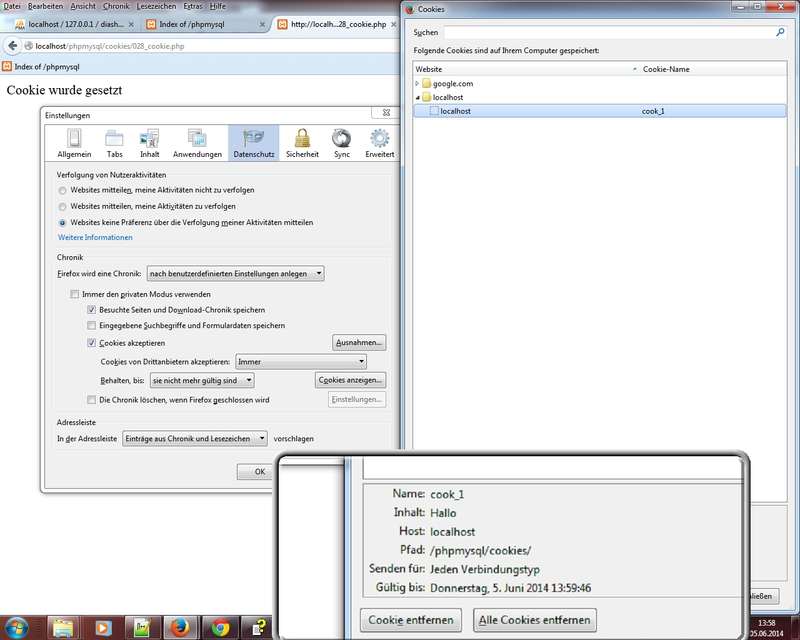800x640 pixels.
Task: Open 'Cookies von Drittanbietern akzeptieren' dropdown
Action: [x=301, y=362]
